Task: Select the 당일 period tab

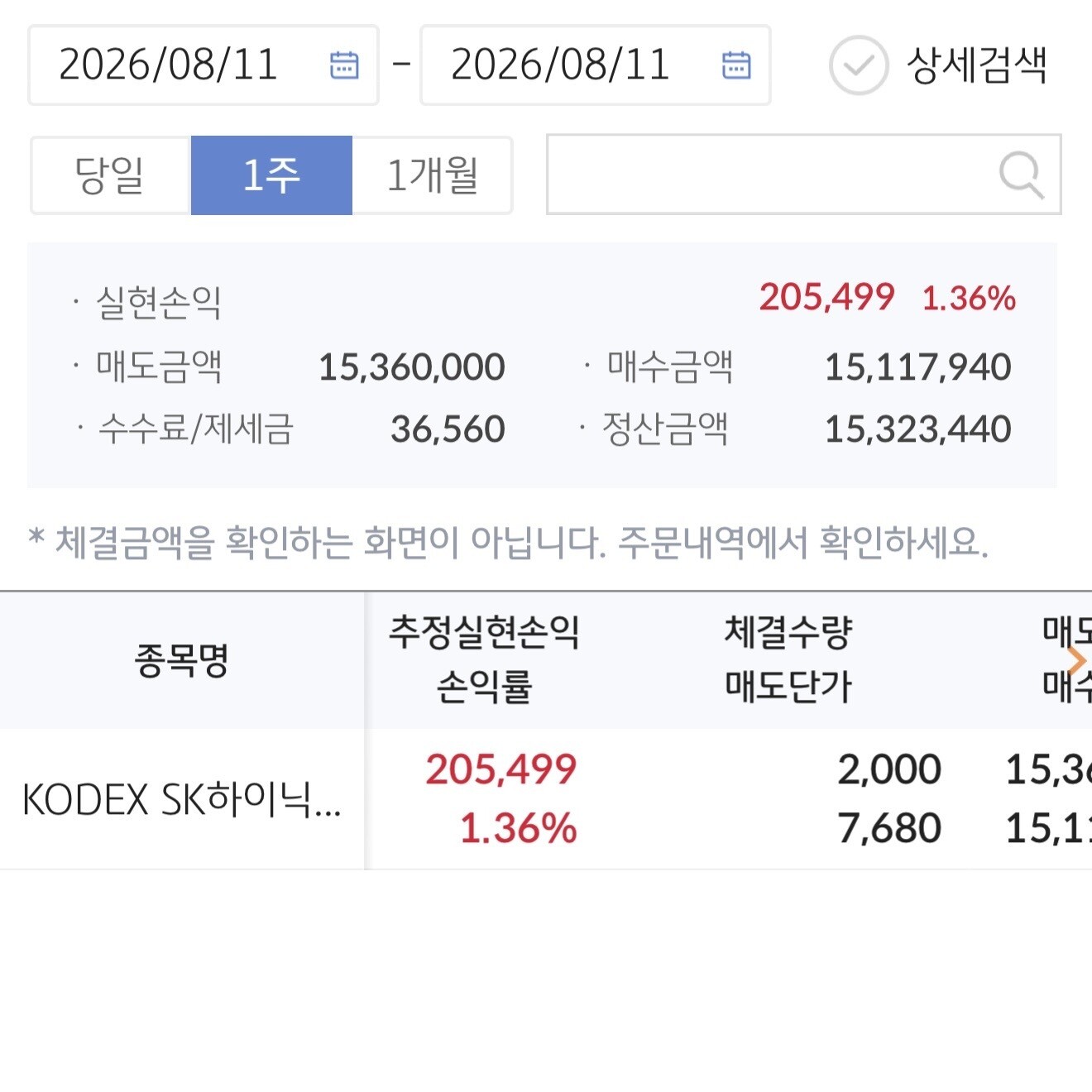Action: pyautogui.click(x=110, y=175)
